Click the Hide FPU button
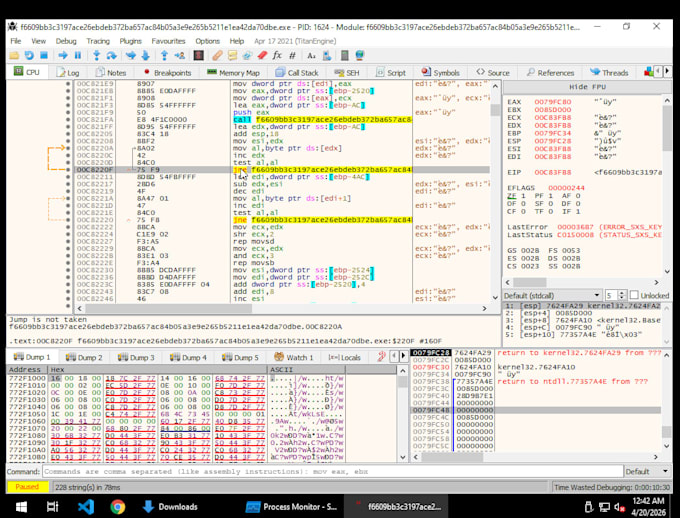 pyautogui.click(x=587, y=87)
